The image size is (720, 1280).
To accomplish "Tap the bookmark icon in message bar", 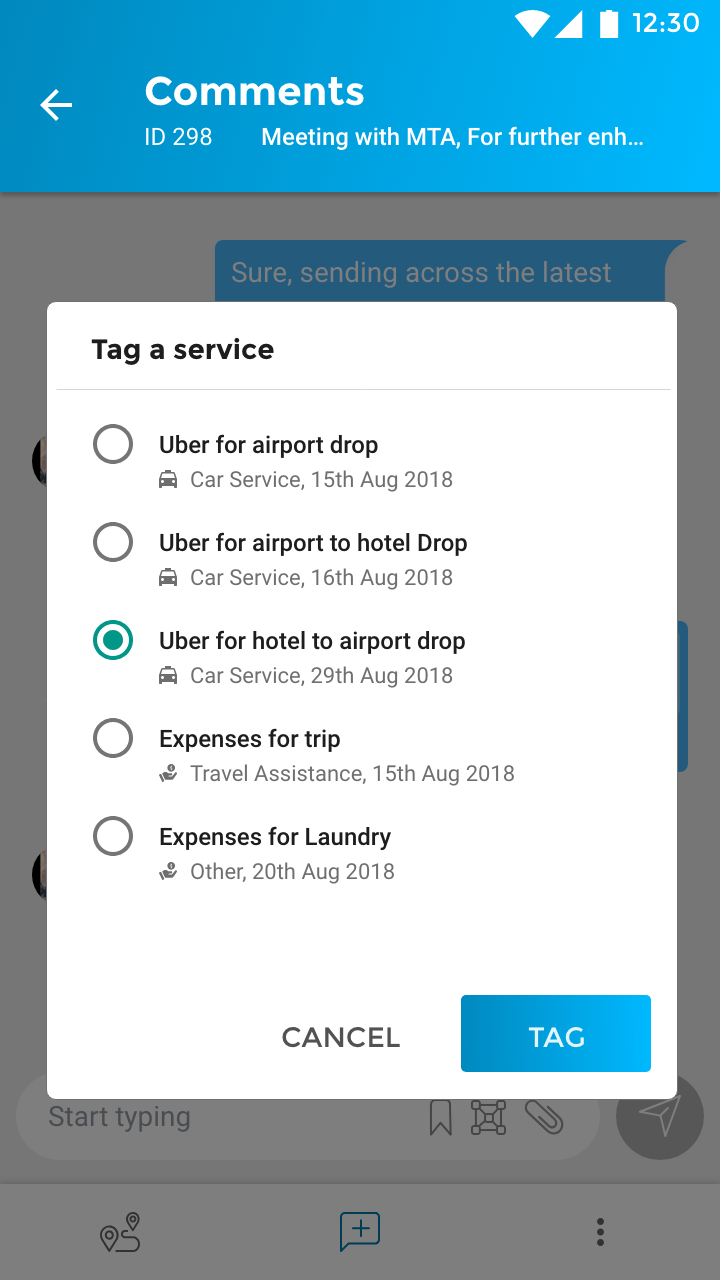I will (440, 1117).
